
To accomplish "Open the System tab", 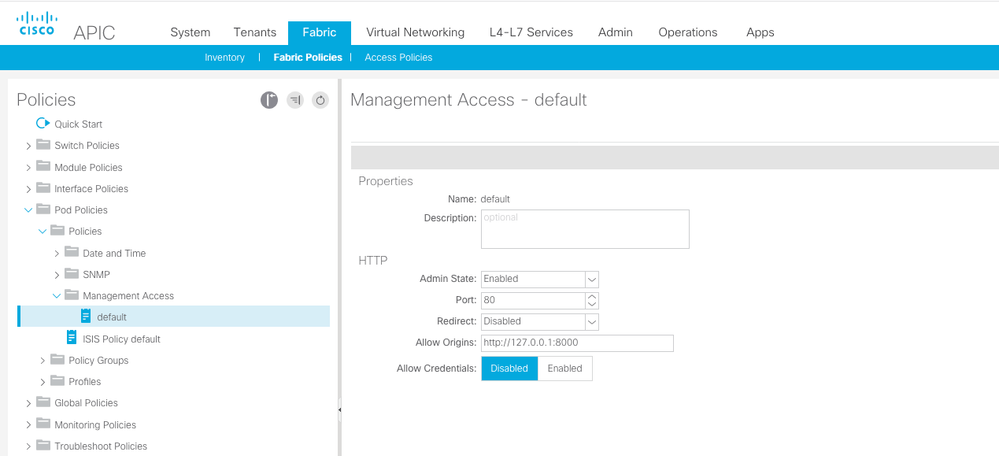I will click(x=190, y=32).
